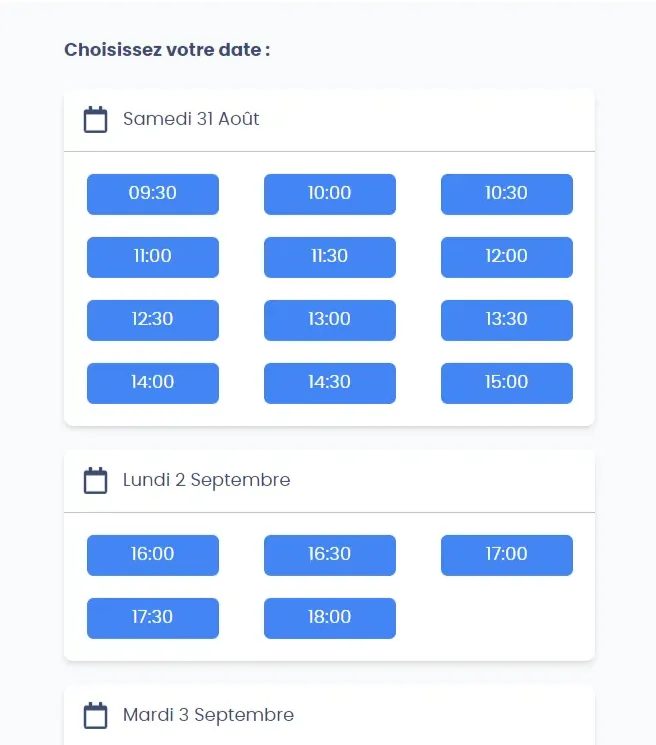
Task: Select the 17:30 time slot
Action: pos(153,618)
